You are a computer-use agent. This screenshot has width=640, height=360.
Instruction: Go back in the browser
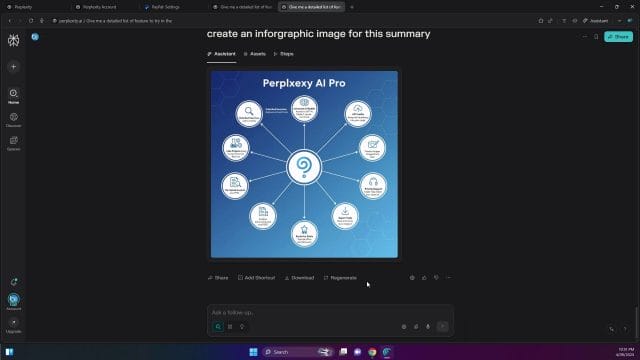(x=10, y=20)
